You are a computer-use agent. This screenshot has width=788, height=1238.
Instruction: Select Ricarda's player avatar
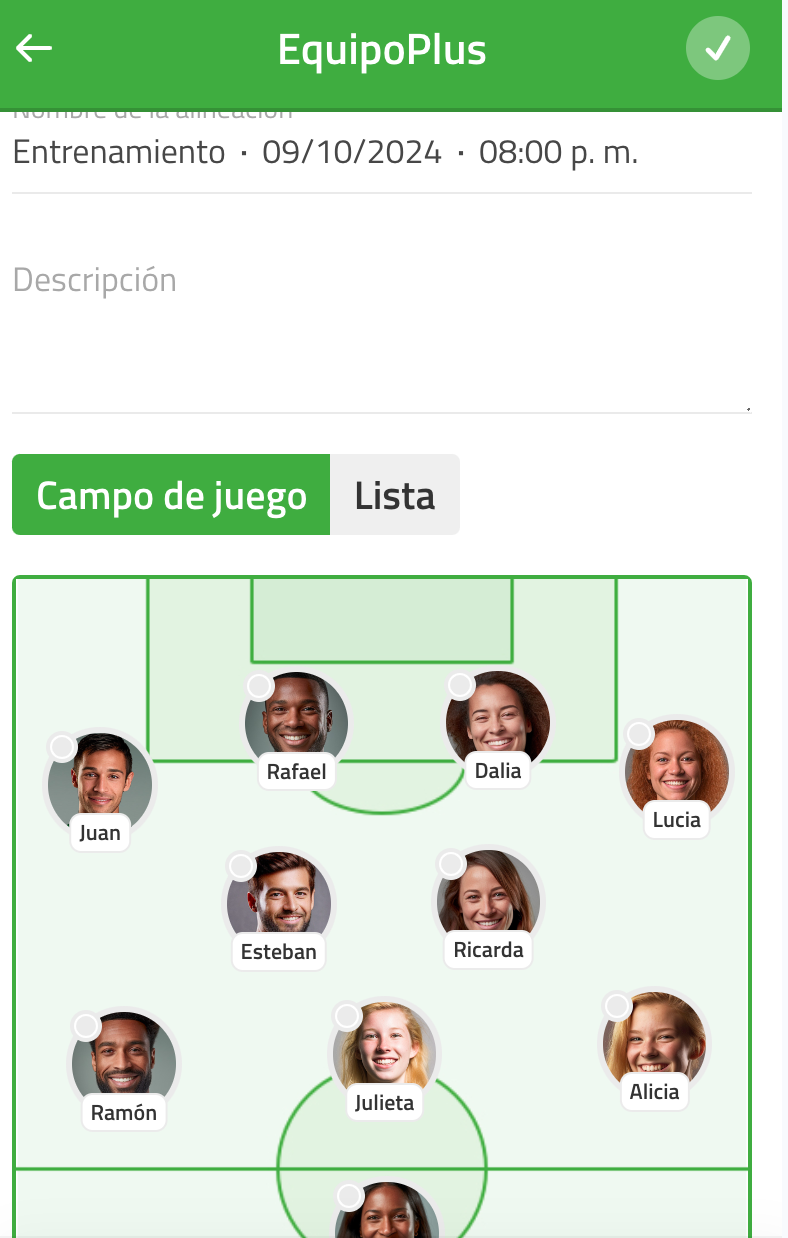pyautogui.click(x=489, y=900)
